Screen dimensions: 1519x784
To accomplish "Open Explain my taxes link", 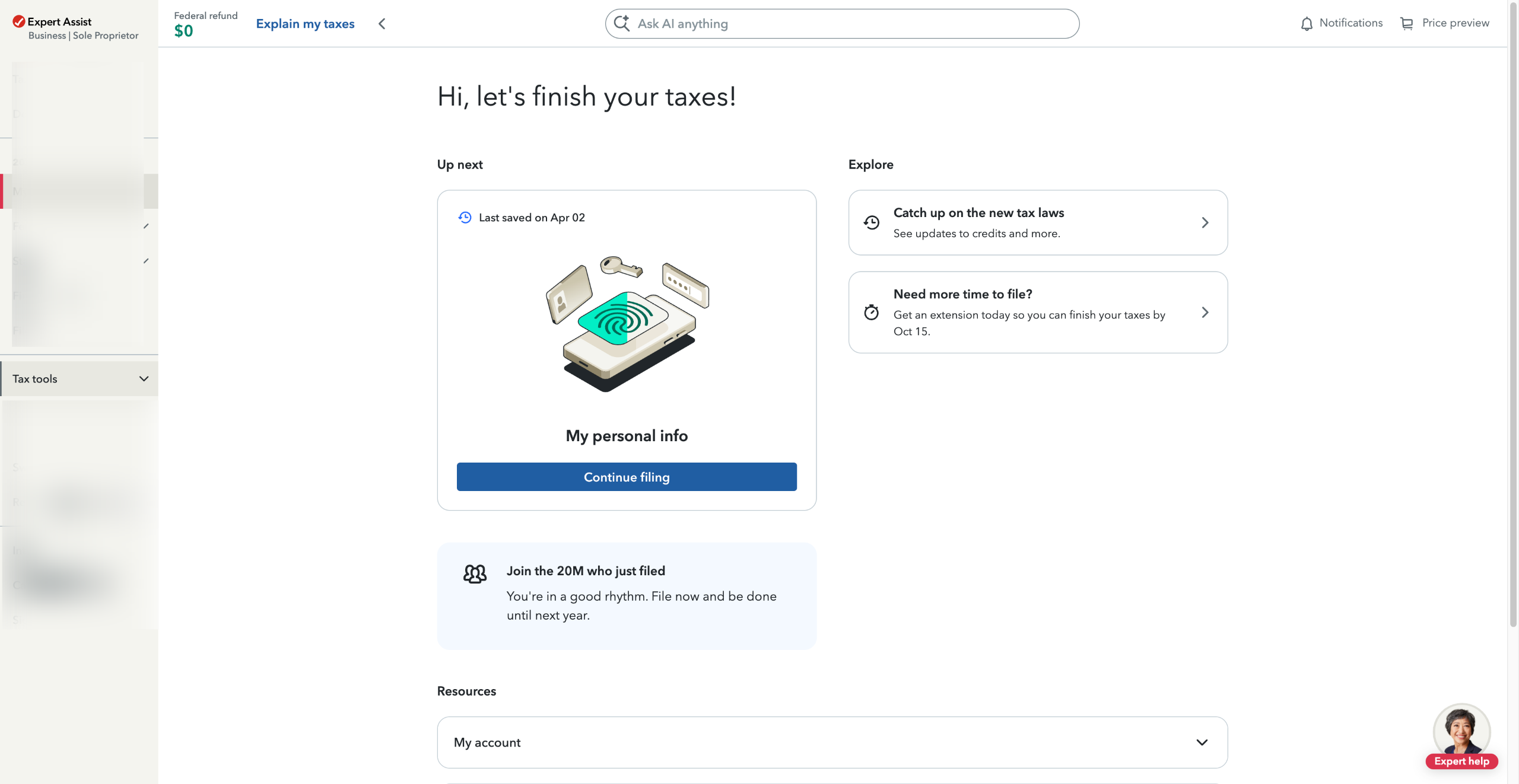I will [x=305, y=24].
